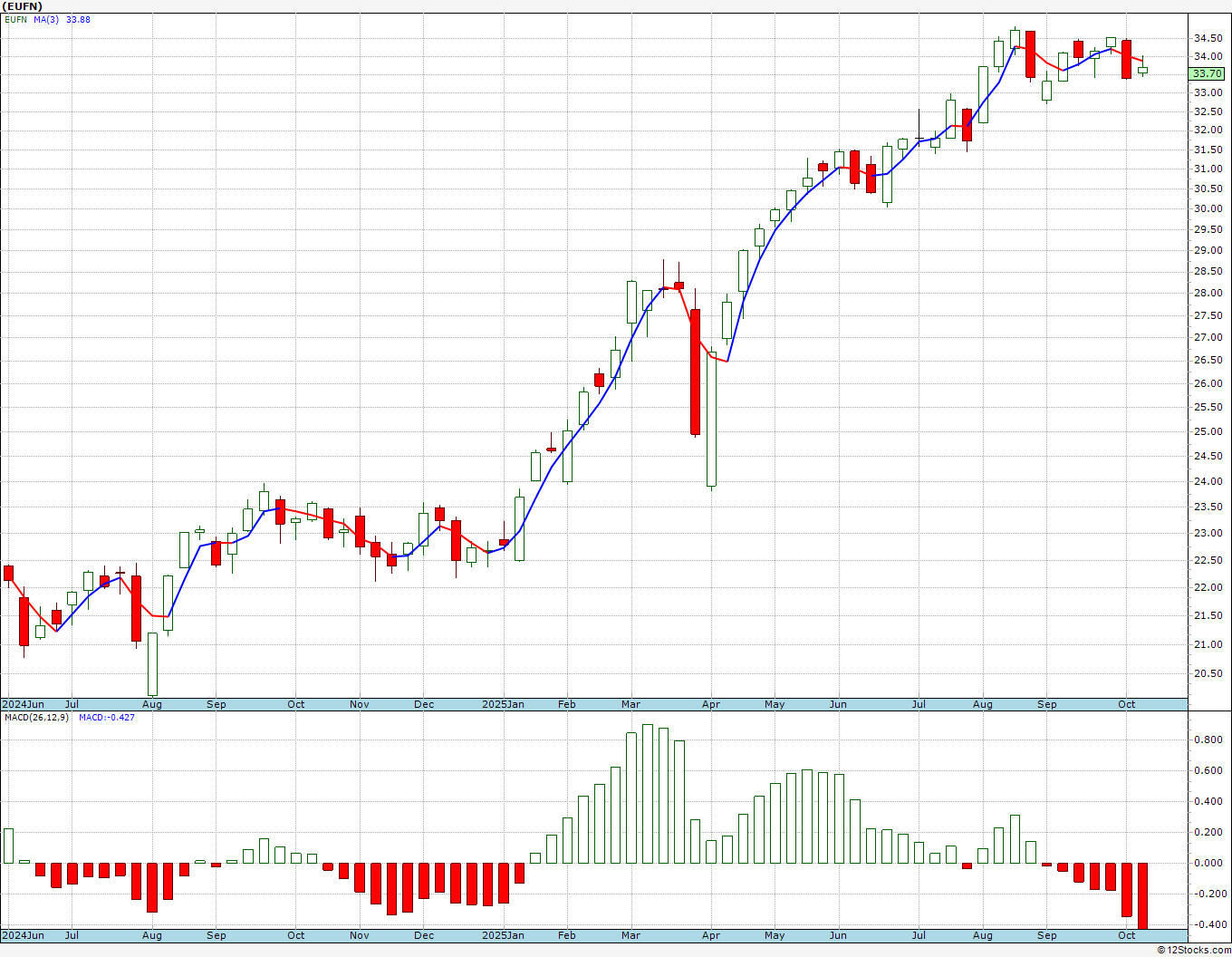Click the 33.00 price axis label

coord(1208,92)
